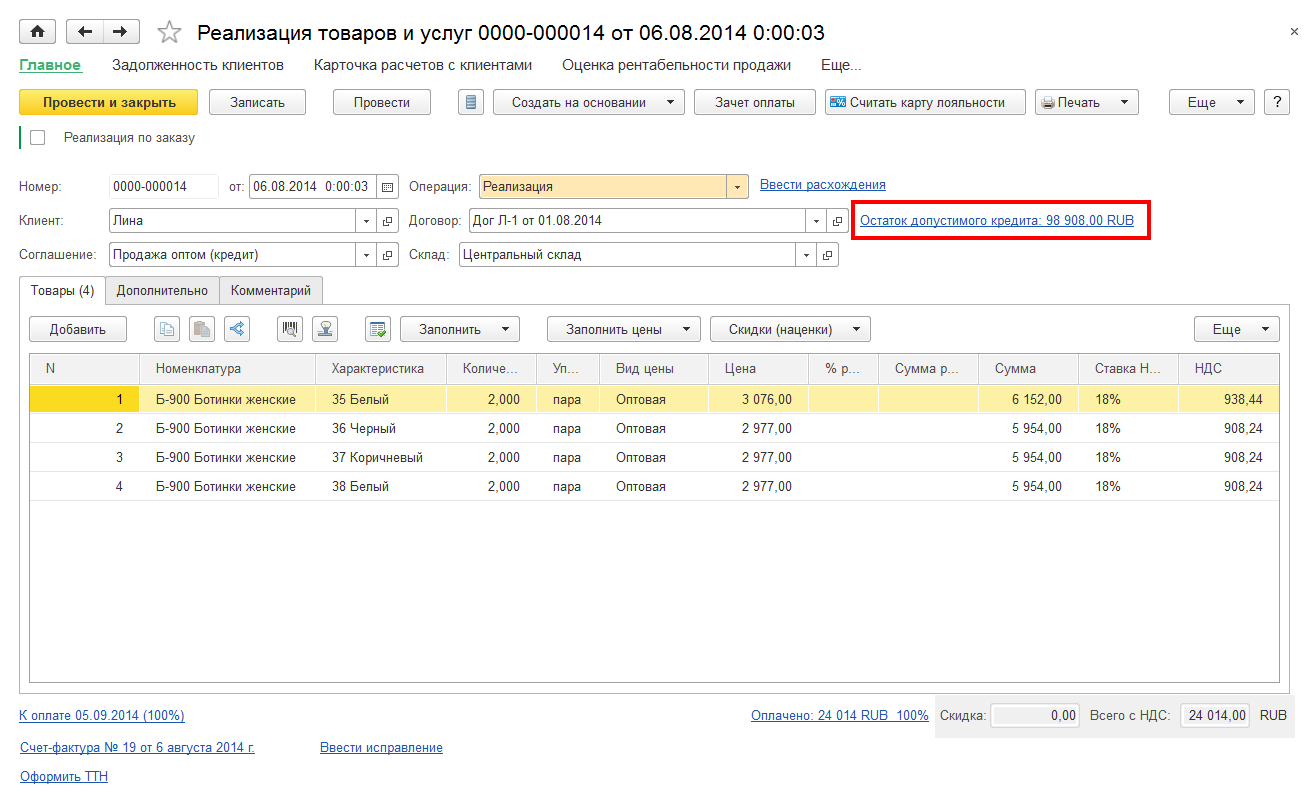Open the Заполнить dropdown in goods toolbar
This screenshot has width=1316, height=794.
click(460, 329)
